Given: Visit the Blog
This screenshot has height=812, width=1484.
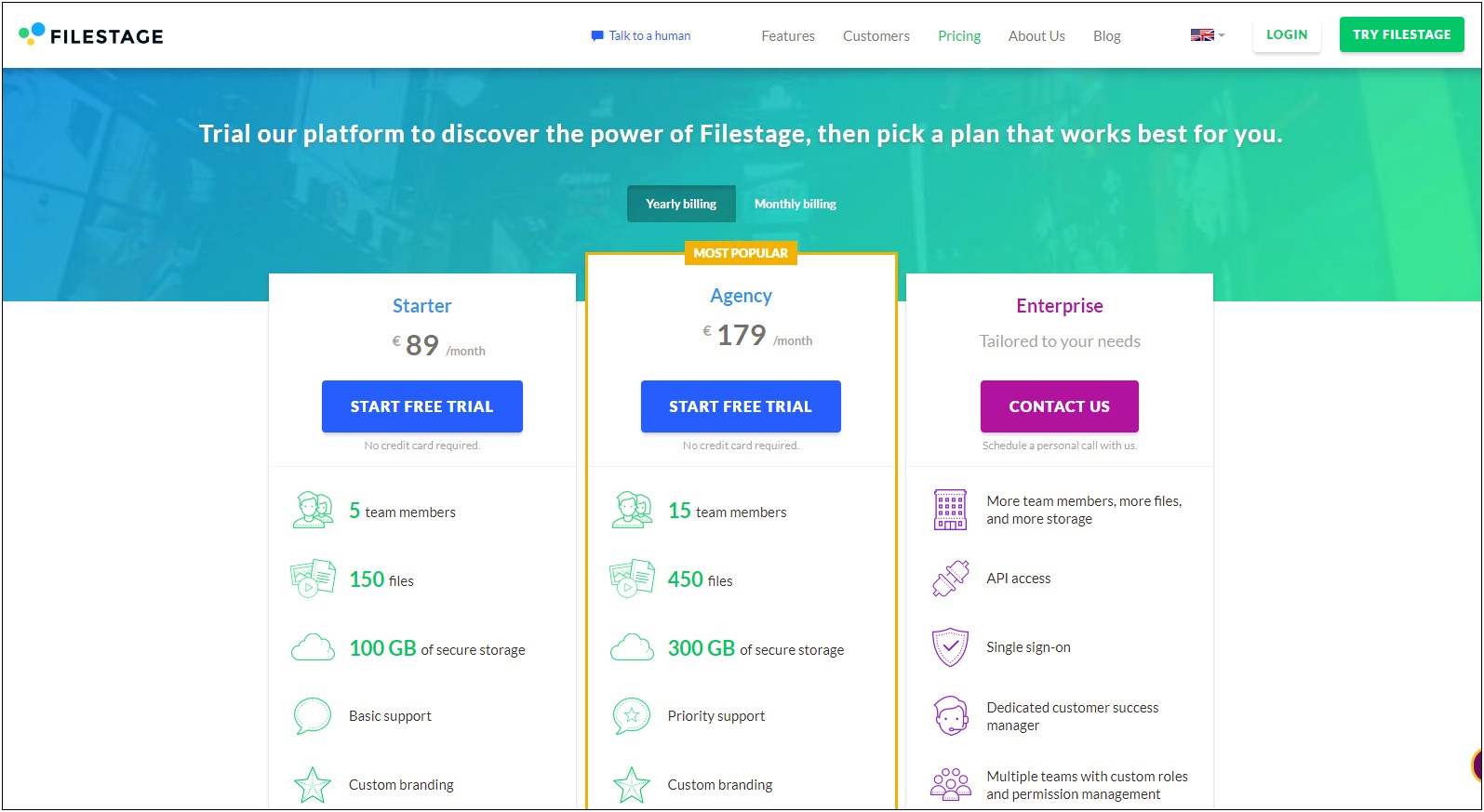Looking at the screenshot, I should pos(1107,36).
